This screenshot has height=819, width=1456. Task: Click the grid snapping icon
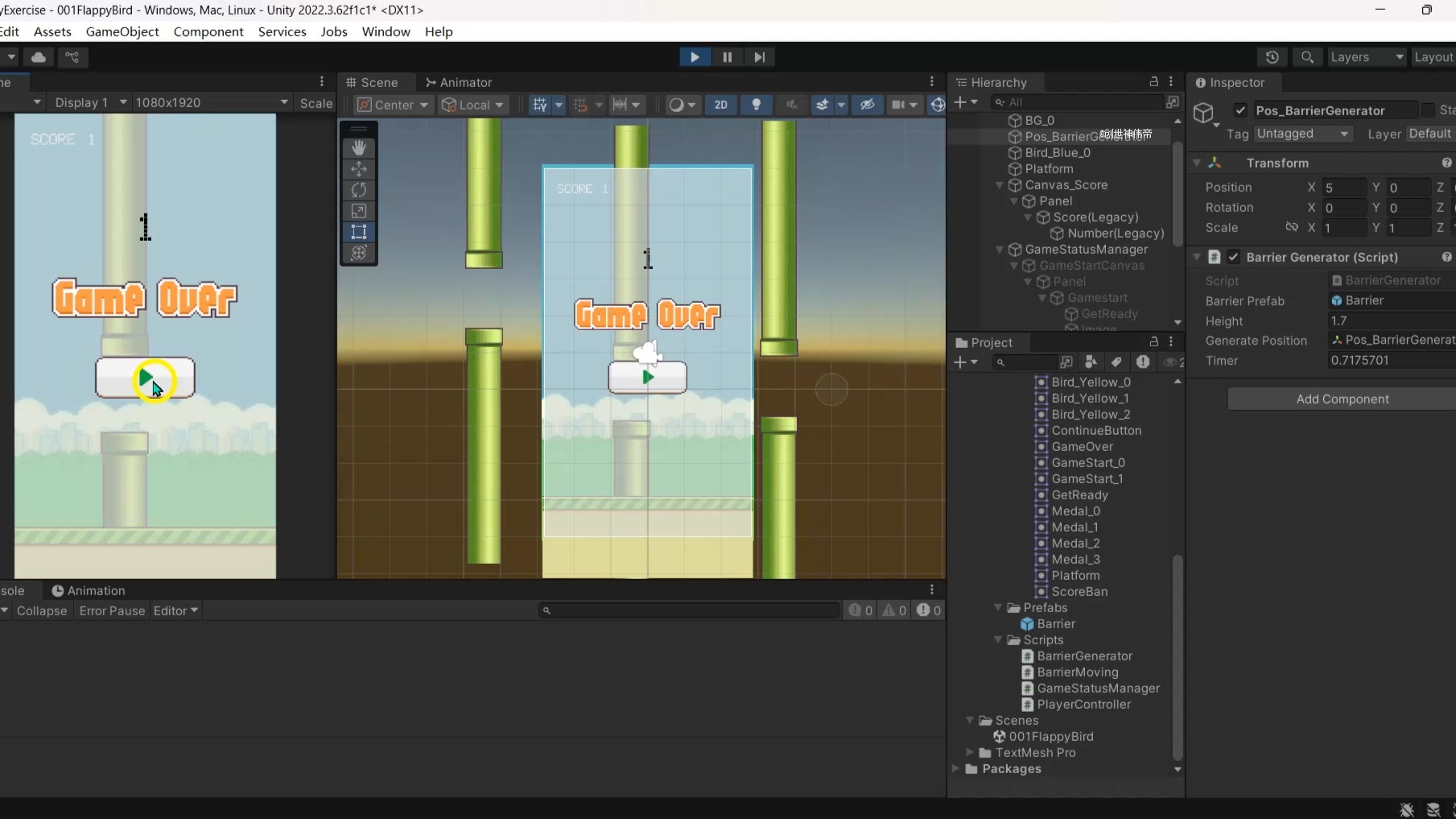(x=580, y=105)
